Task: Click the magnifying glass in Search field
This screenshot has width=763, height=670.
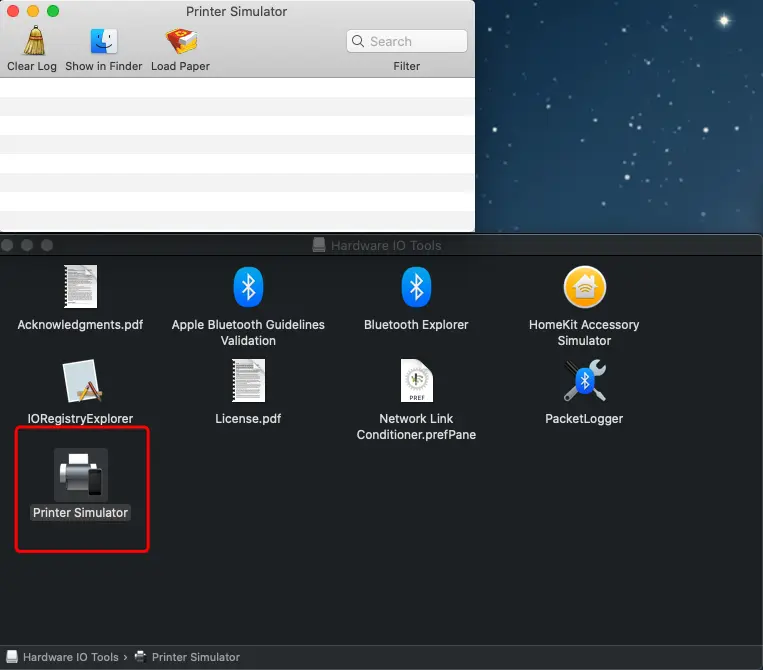Action: tap(358, 41)
